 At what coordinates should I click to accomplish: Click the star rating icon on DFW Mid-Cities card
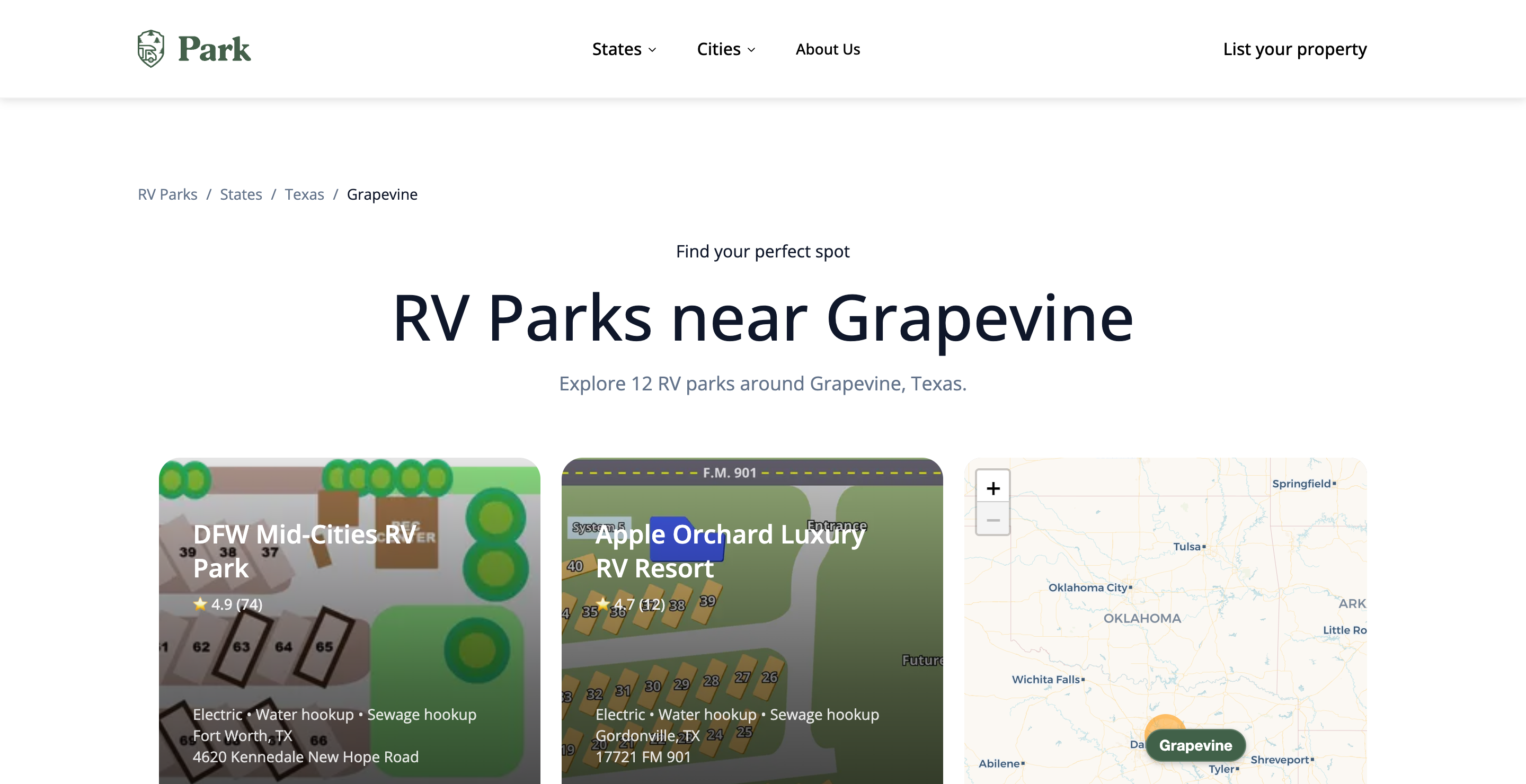point(200,604)
